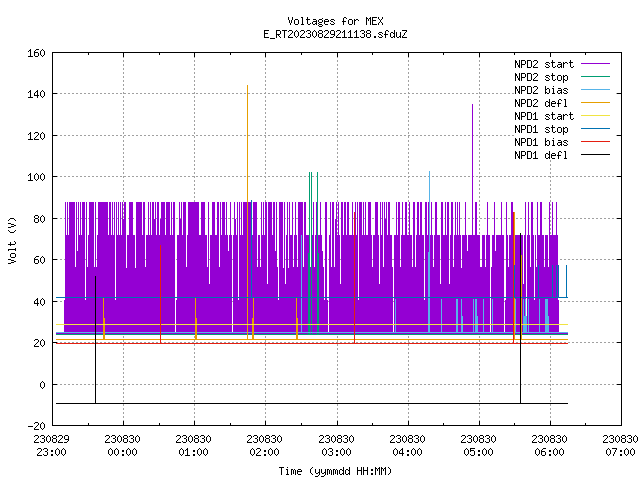640x480 pixels.
Task: Click the X-axis tick label '01:00'
Action: point(193,453)
